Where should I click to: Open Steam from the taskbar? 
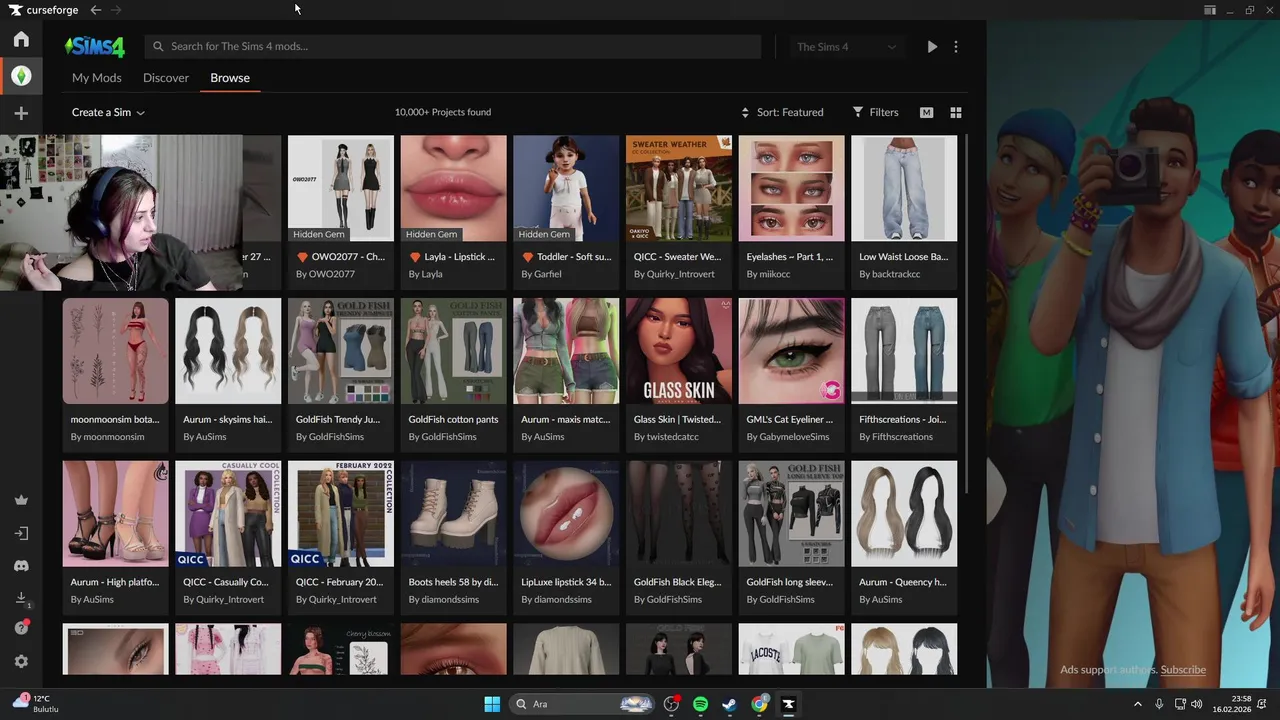pos(730,704)
